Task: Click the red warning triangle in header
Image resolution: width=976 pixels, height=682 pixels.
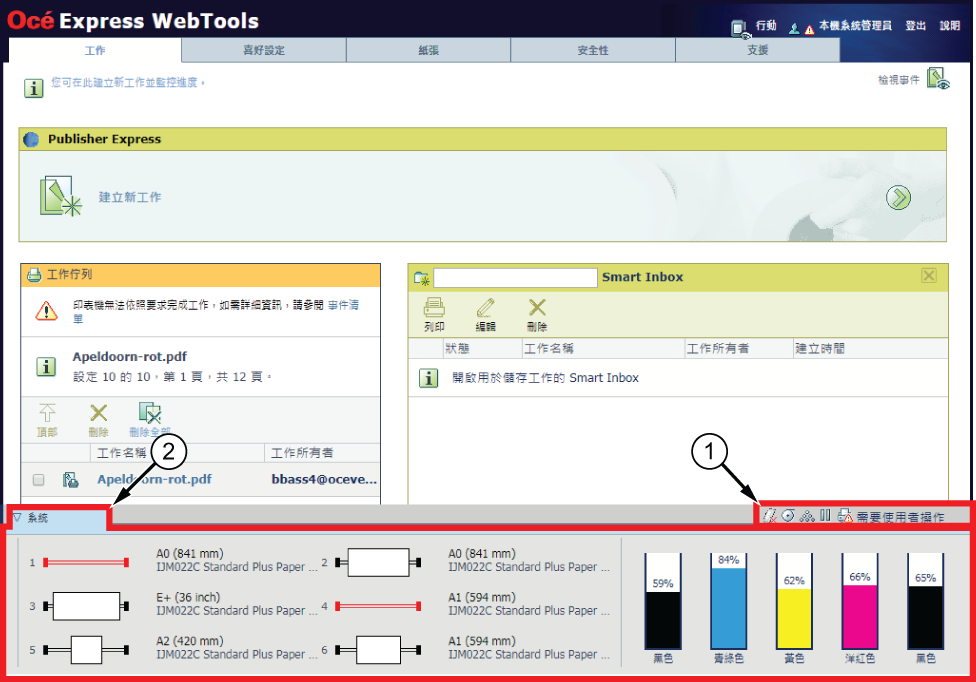Action: [x=809, y=29]
